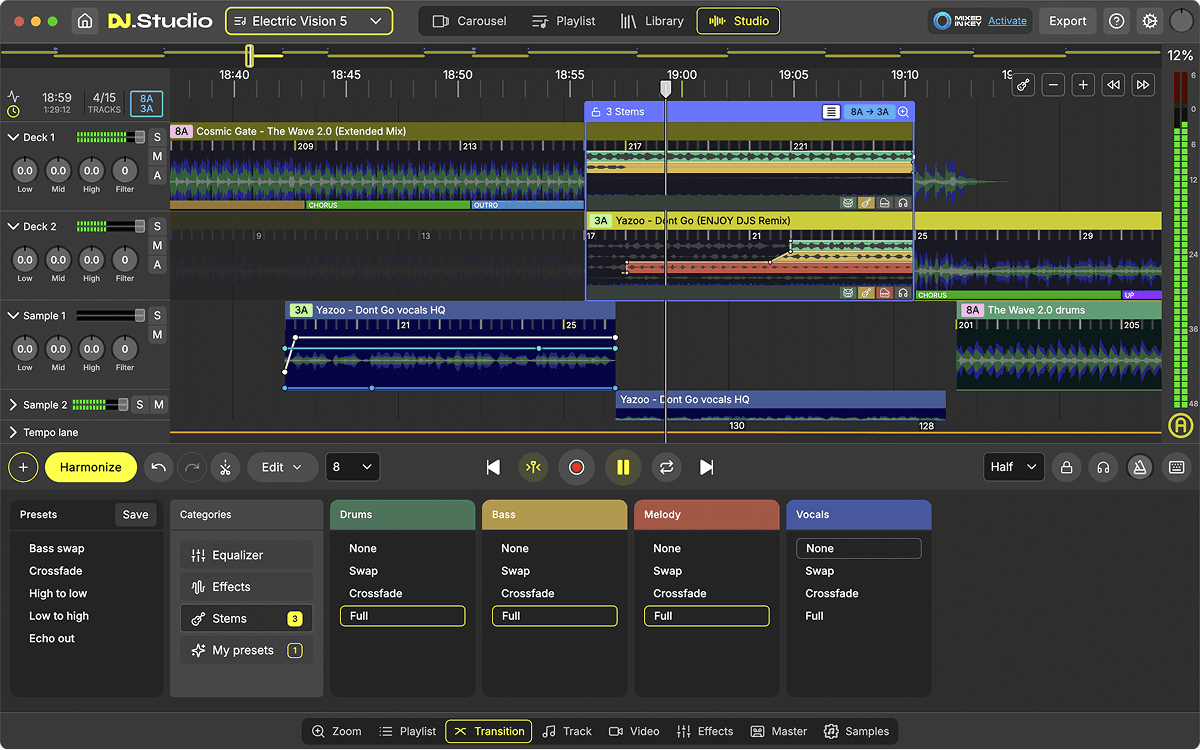Select the My presets category
The image size is (1200, 750).
tap(246, 650)
